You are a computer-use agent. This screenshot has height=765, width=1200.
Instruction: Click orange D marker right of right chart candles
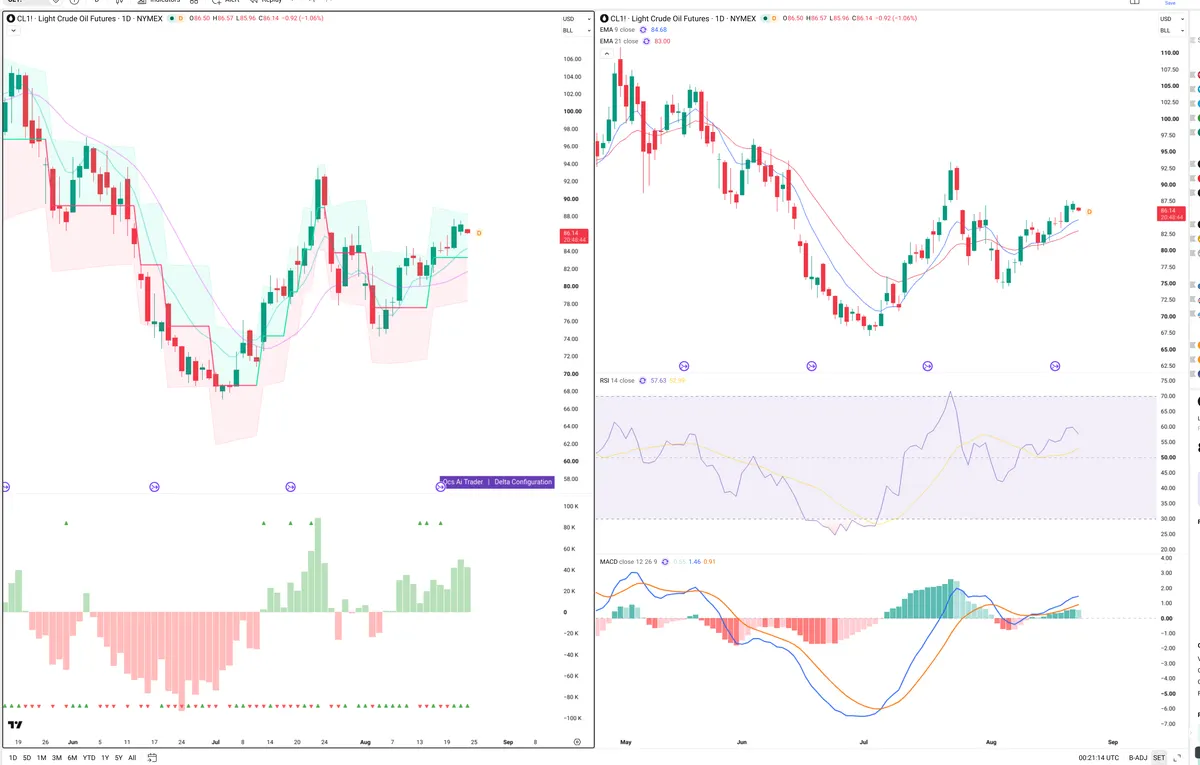click(x=1089, y=212)
